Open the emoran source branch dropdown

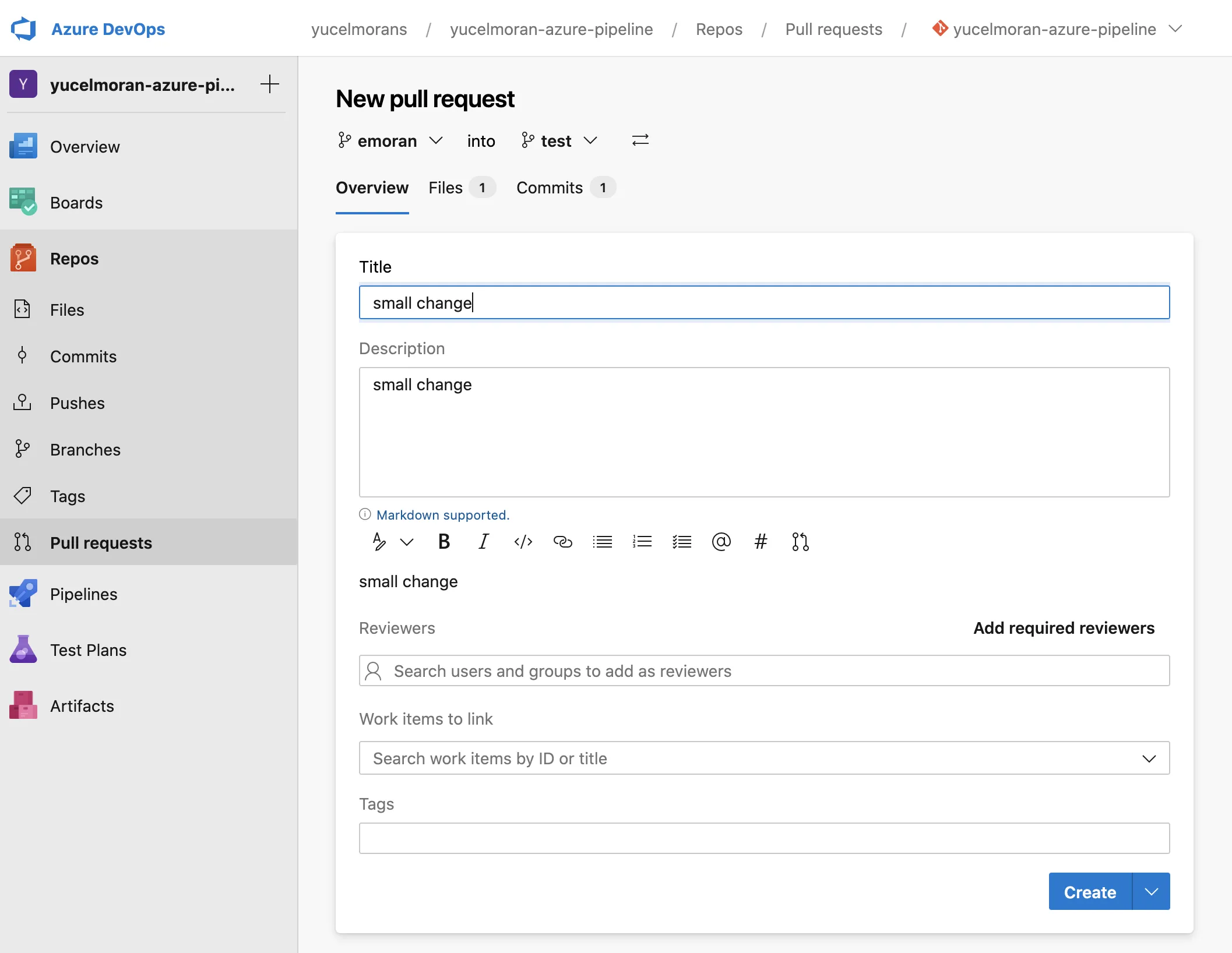(390, 140)
